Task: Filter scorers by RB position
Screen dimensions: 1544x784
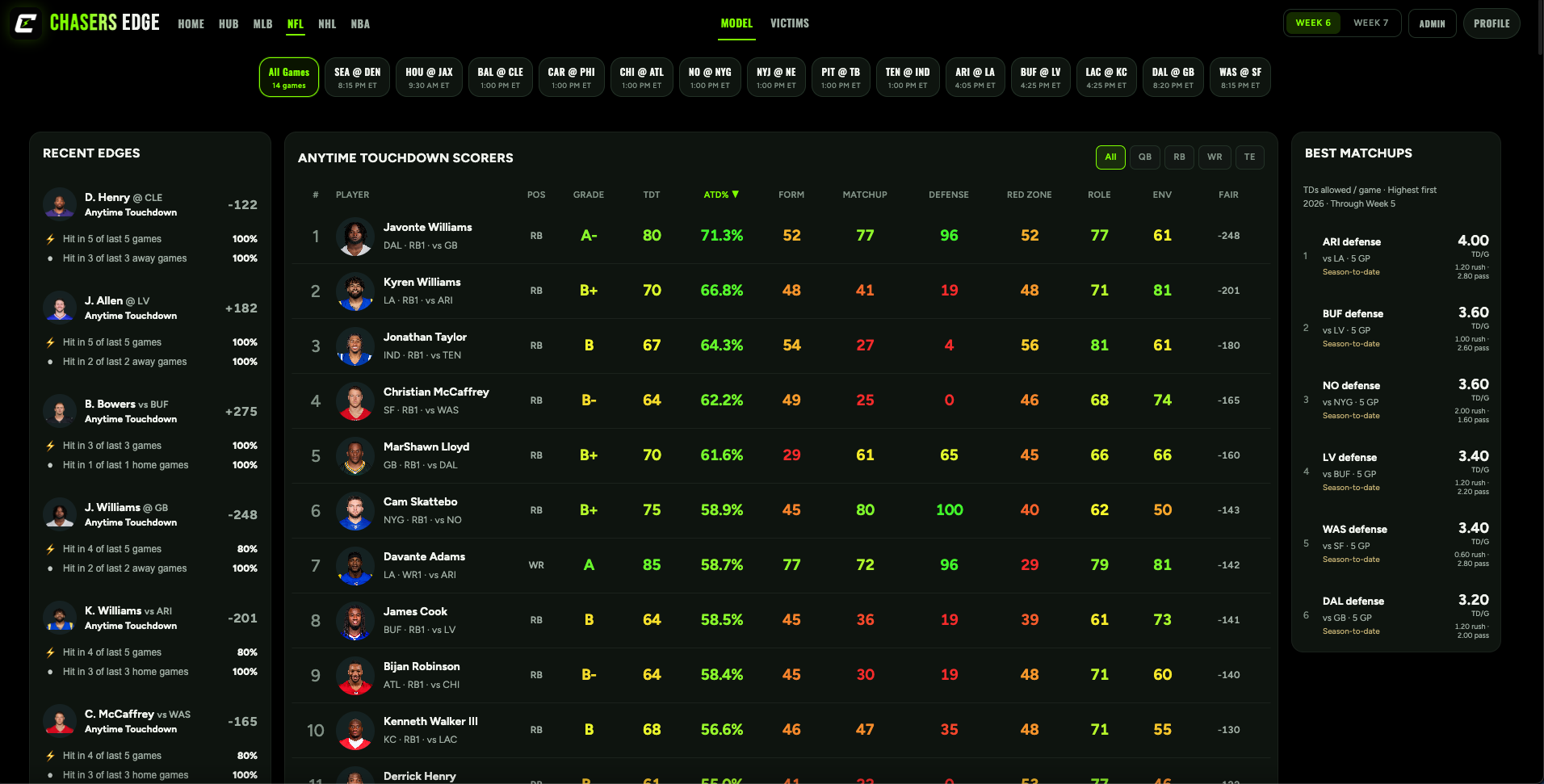Action: pos(1179,157)
